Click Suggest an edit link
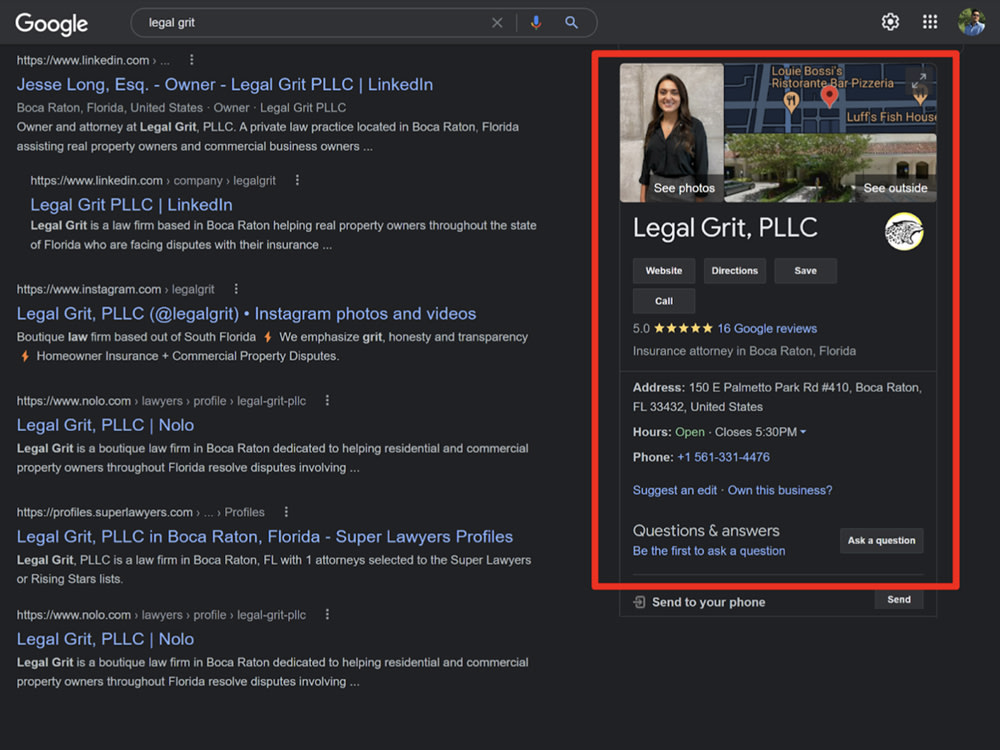Viewport: 1000px width, 750px height. (675, 490)
